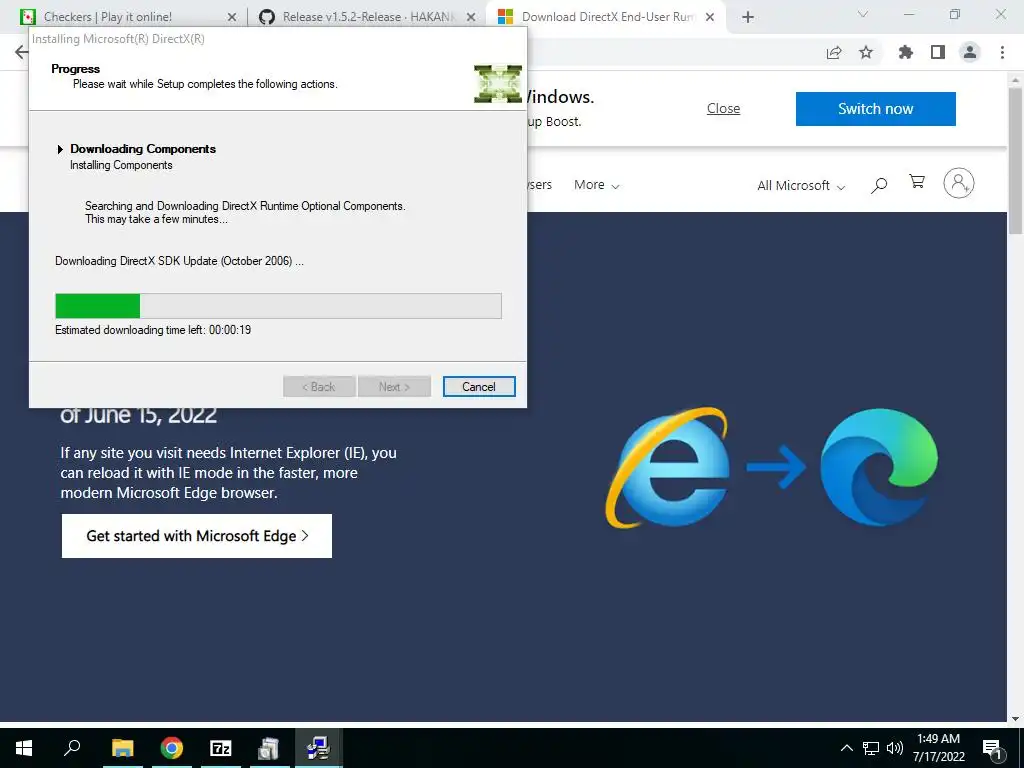Expand the More navigation menu
Screen dimensions: 1024x768
coord(596,185)
